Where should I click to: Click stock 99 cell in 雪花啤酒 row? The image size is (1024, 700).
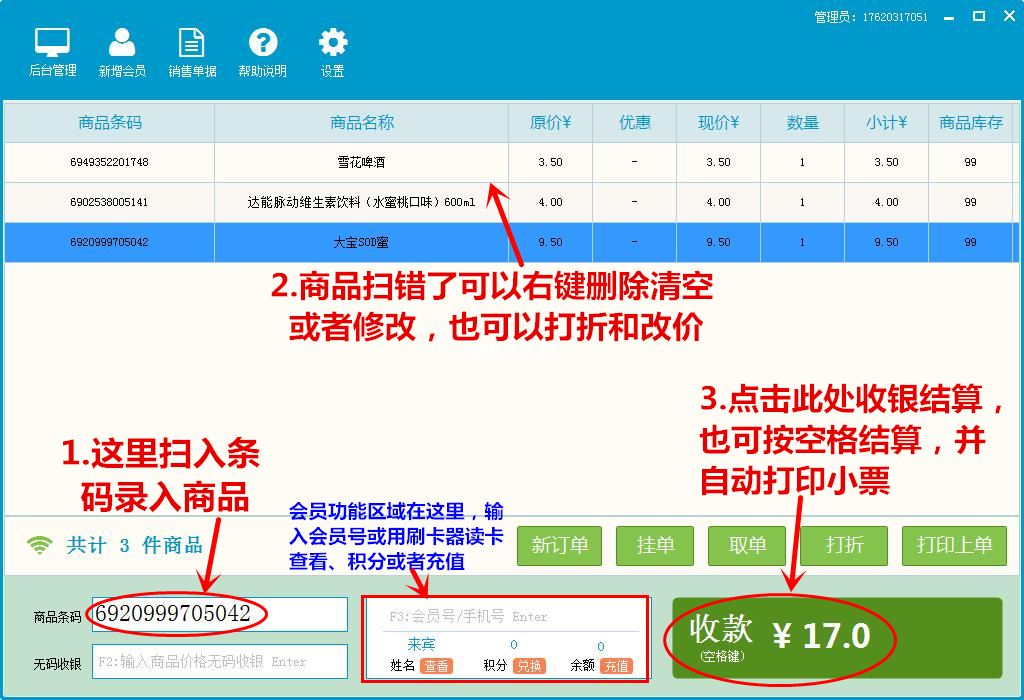coord(970,162)
